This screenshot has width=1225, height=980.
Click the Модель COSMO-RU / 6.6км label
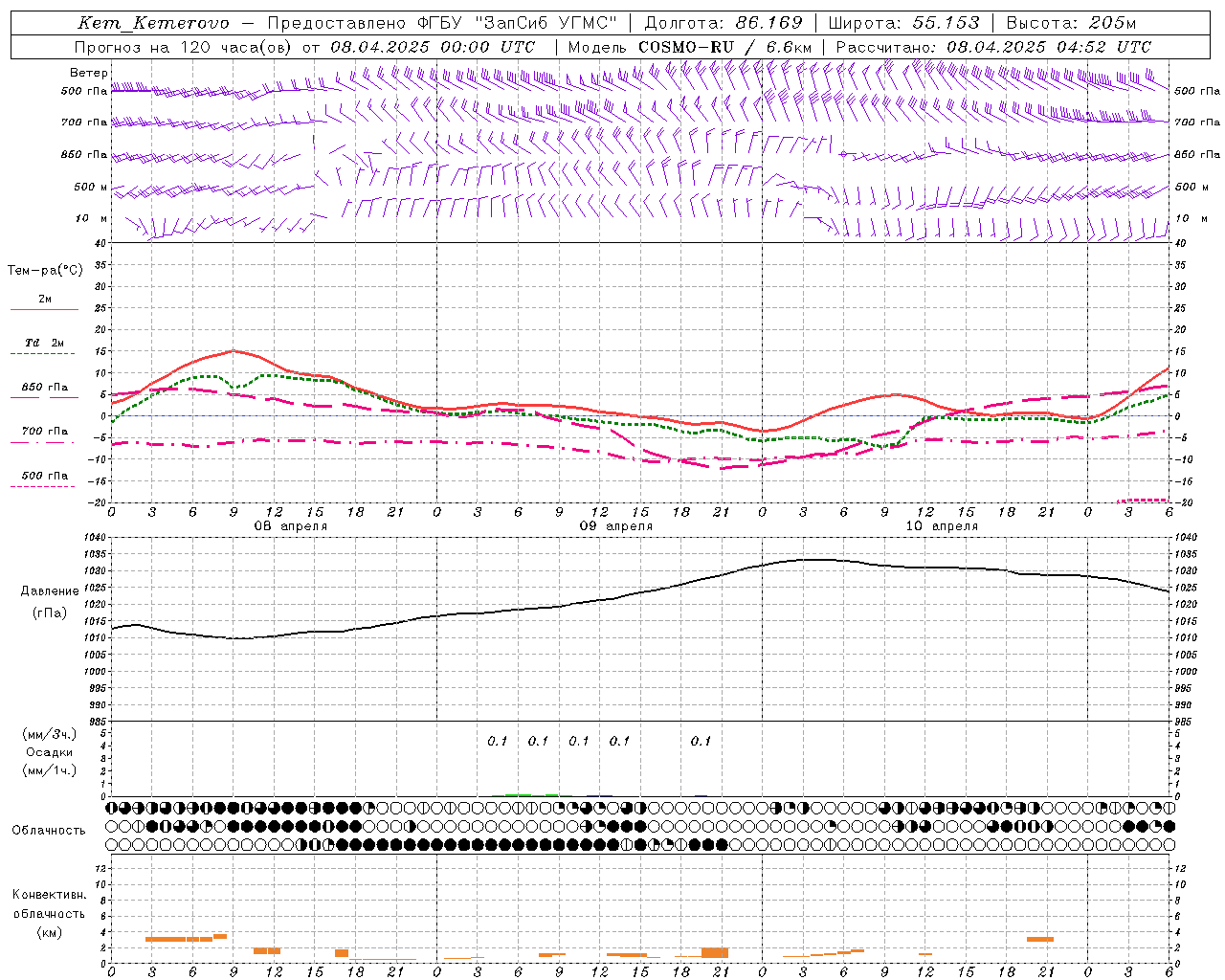pos(690,47)
